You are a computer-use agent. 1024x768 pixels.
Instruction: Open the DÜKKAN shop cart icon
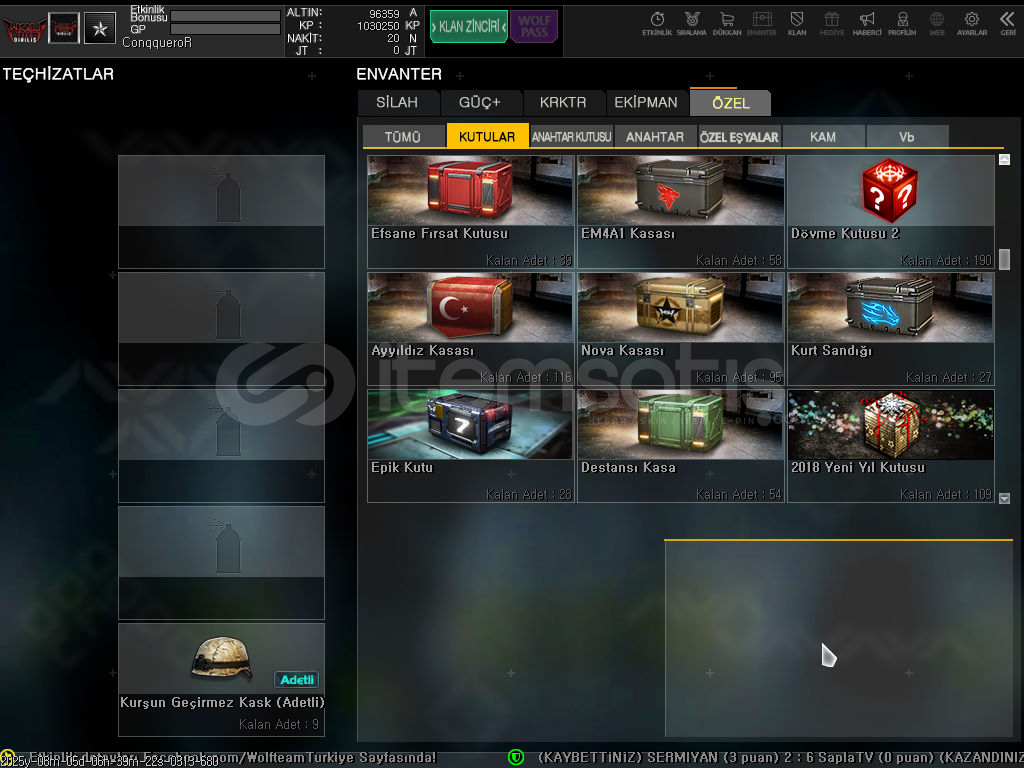pyautogui.click(x=727, y=23)
